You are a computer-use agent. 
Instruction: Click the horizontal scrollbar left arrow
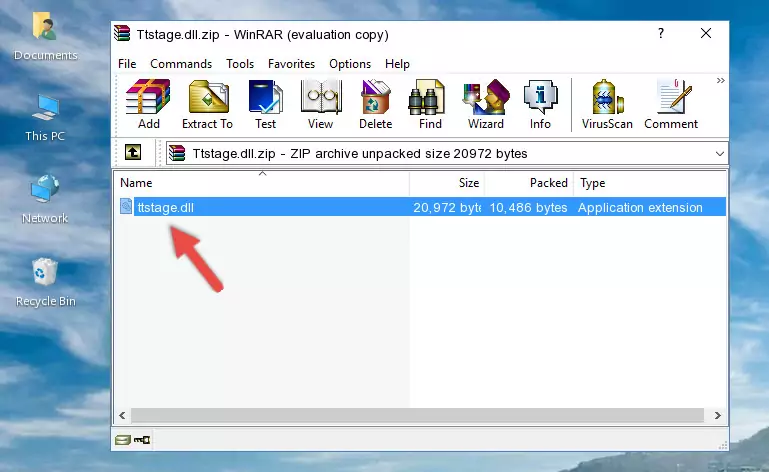coord(123,416)
